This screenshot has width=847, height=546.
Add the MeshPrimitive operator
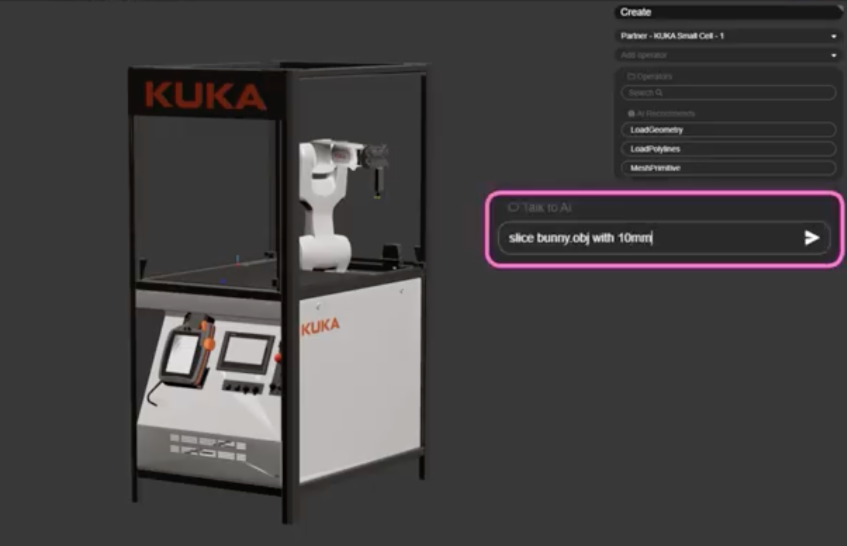(x=727, y=168)
